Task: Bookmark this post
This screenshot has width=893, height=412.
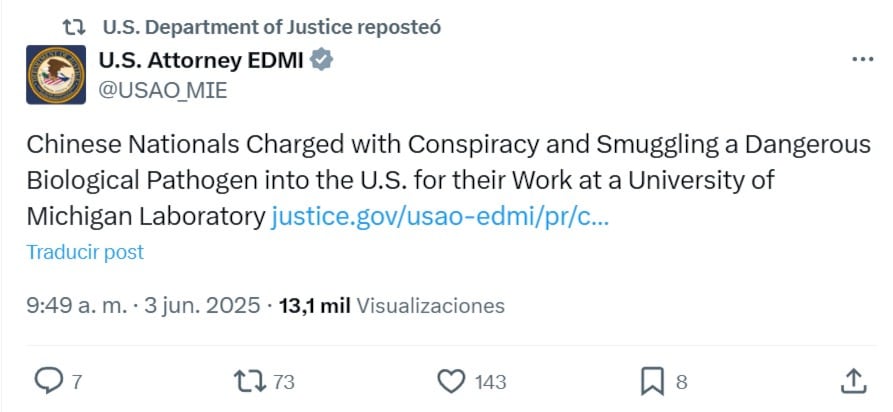Action: (652, 380)
